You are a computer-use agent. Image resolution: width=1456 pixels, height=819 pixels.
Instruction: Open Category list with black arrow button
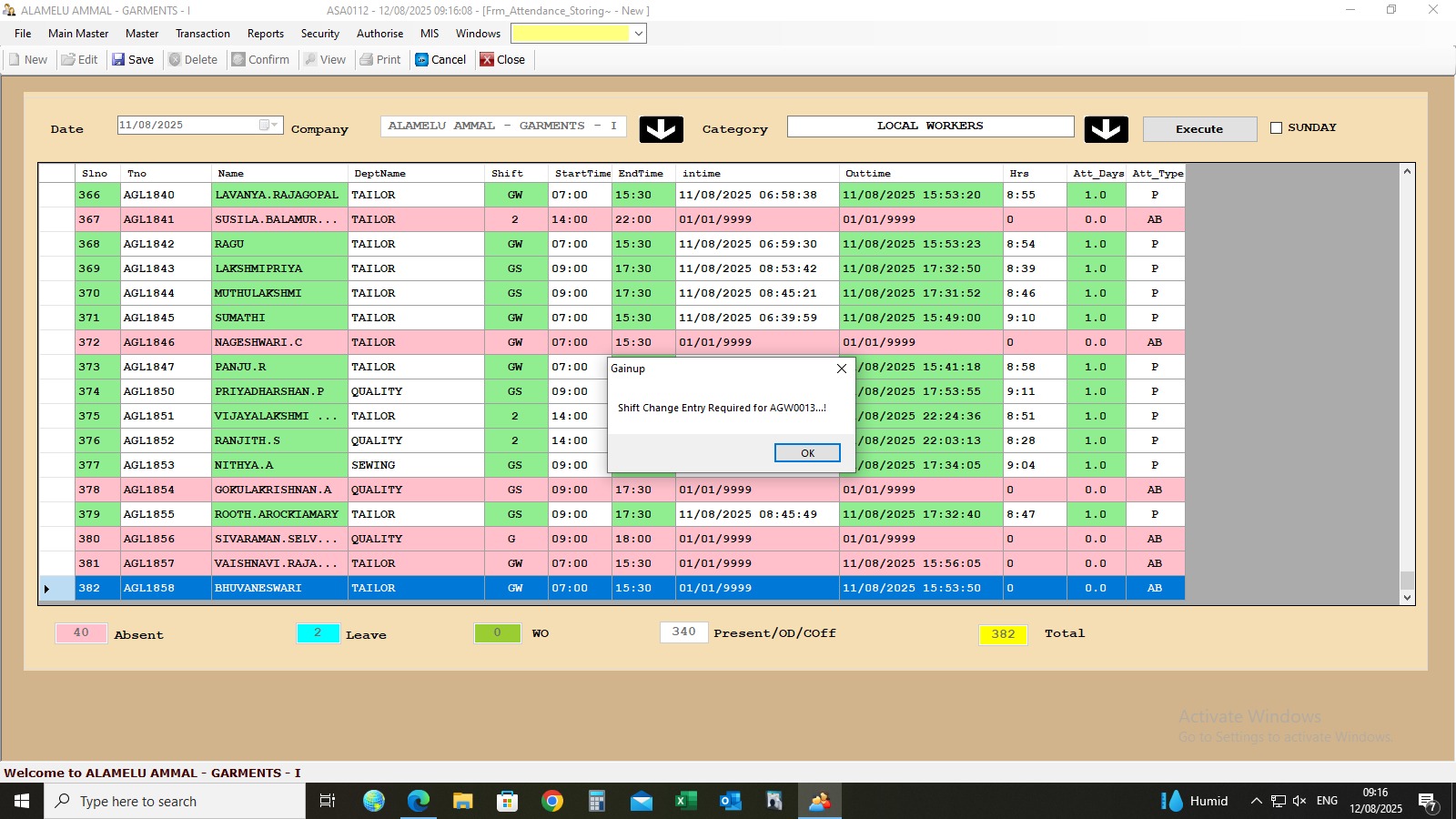click(1106, 129)
